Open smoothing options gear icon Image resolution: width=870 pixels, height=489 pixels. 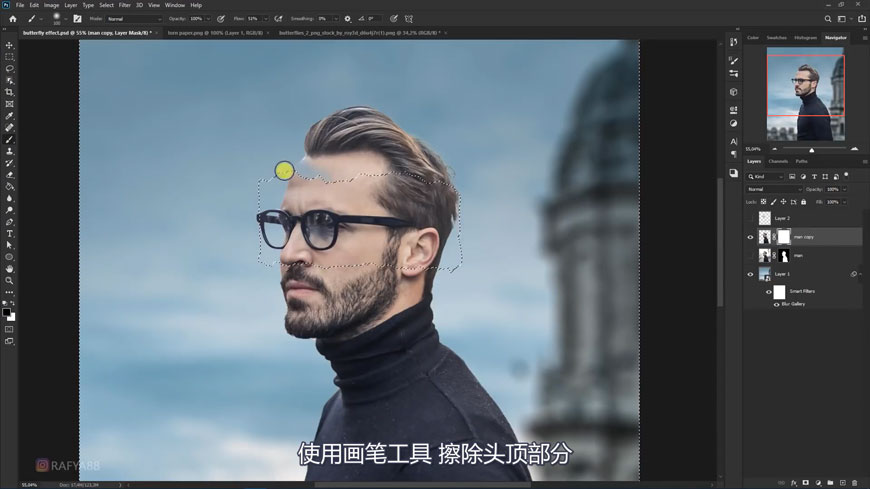348,19
